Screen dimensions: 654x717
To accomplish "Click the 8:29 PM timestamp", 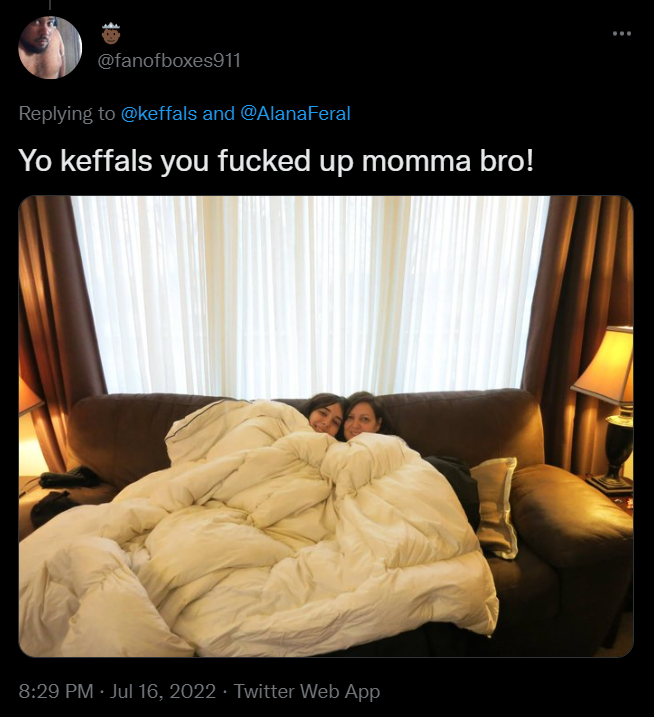I will click(56, 691).
